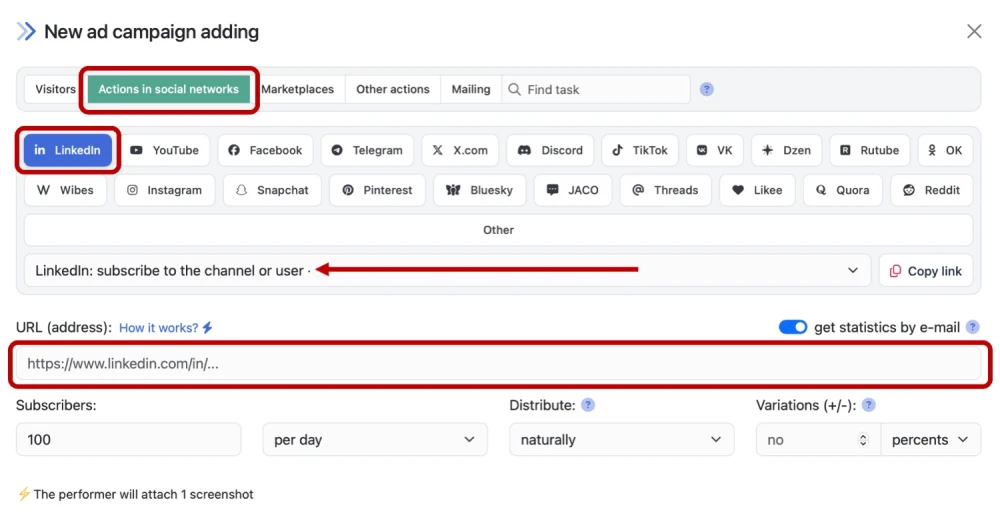
Task: Click the Variations stepper arrows
Action: click(x=863, y=440)
